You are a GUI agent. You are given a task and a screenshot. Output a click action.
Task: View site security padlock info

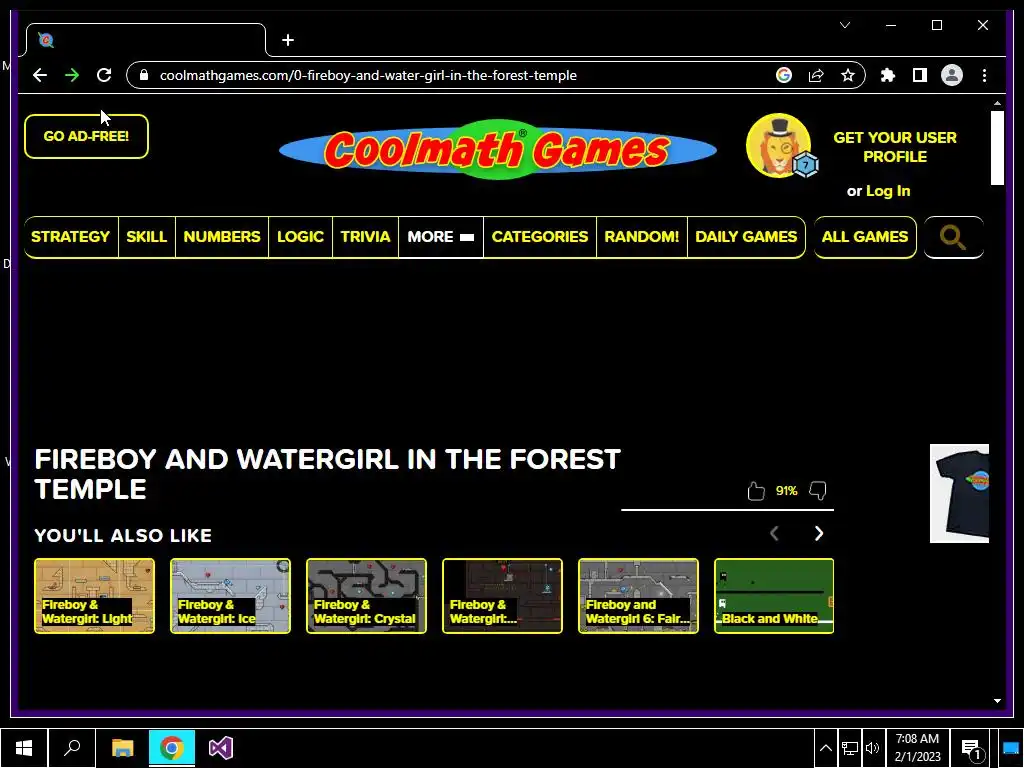pyautogui.click(x=144, y=75)
